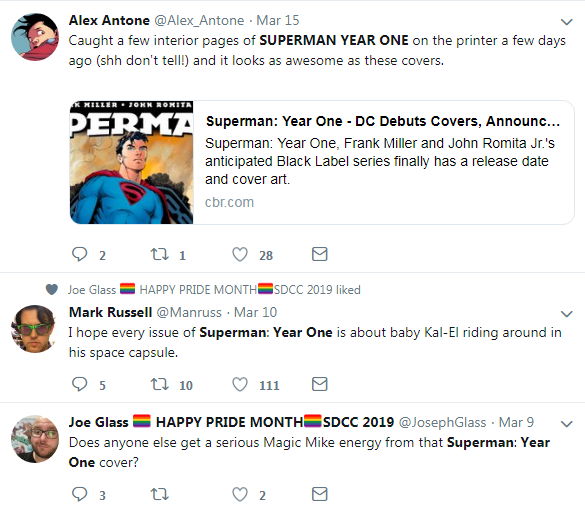The width and height of the screenshot is (585, 509).
Task: Like Mark Russell's tweet with 111 likes
Action: point(240,384)
